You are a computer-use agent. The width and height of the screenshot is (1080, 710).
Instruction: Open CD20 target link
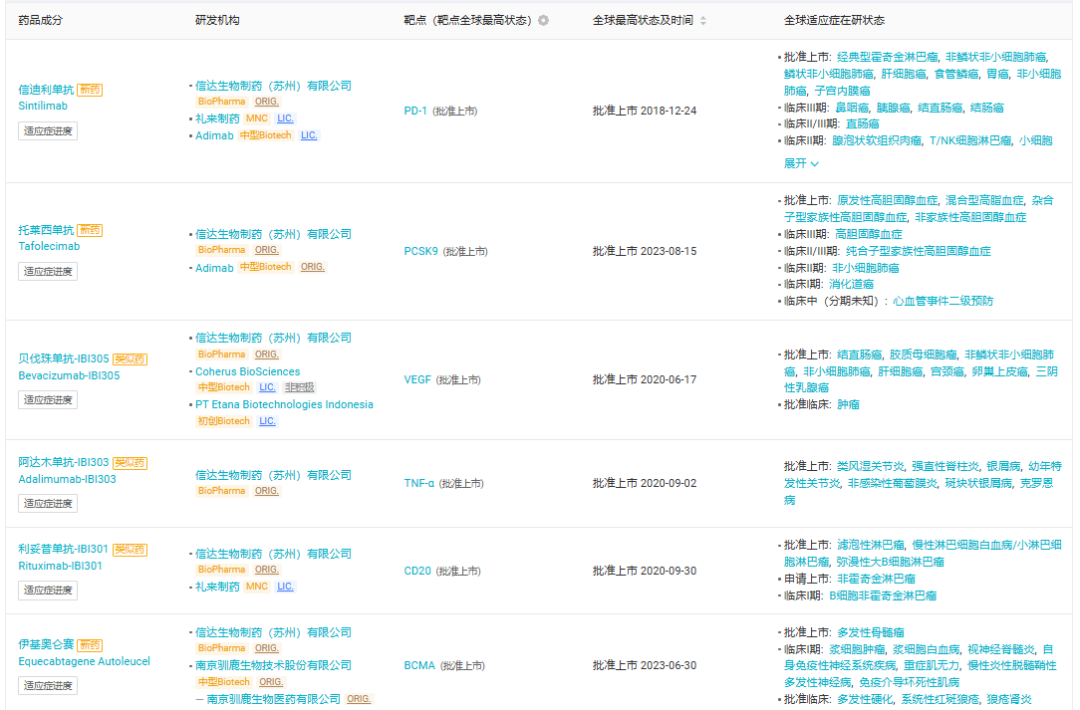tap(417, 571)
